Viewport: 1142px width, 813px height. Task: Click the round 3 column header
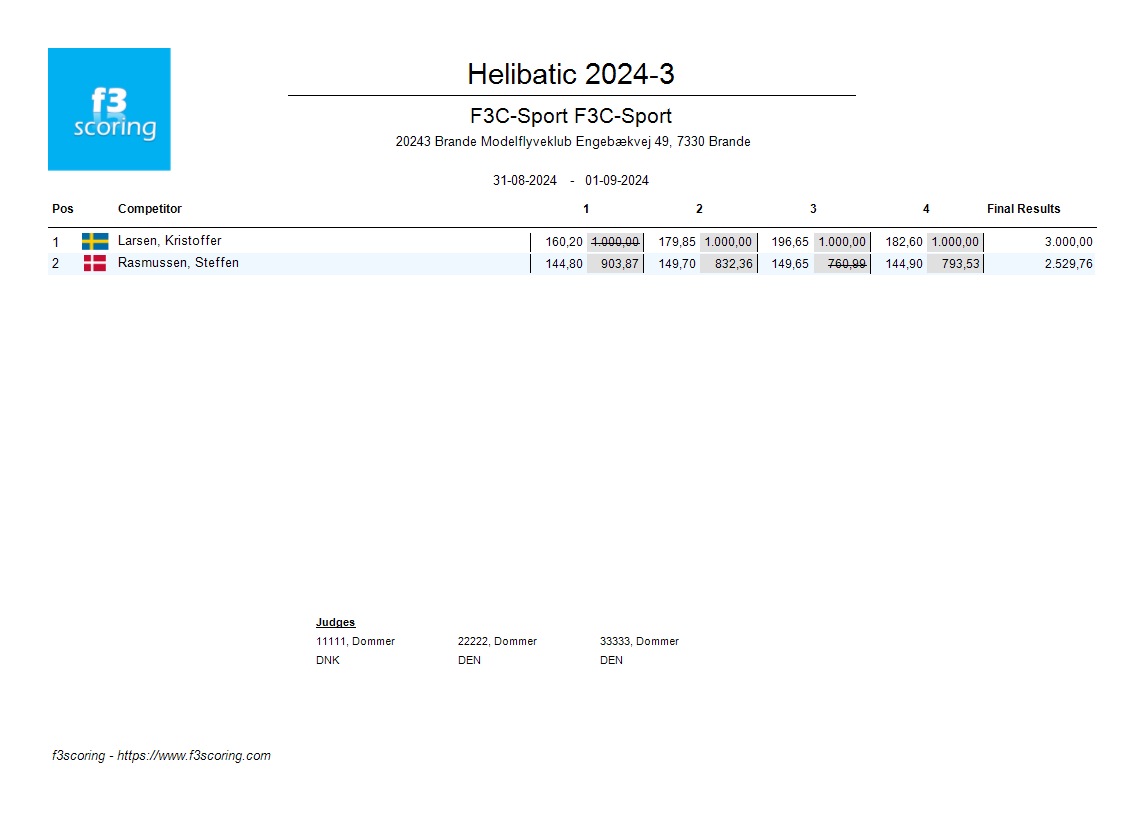click(813, 209)
